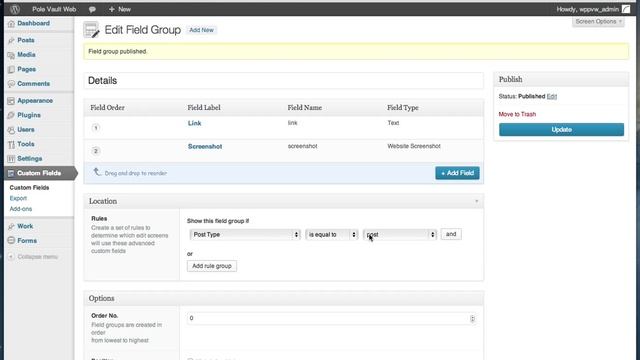Click the Custom Fields icon in sidebar

pyautogui.click(x=11, y=173)
